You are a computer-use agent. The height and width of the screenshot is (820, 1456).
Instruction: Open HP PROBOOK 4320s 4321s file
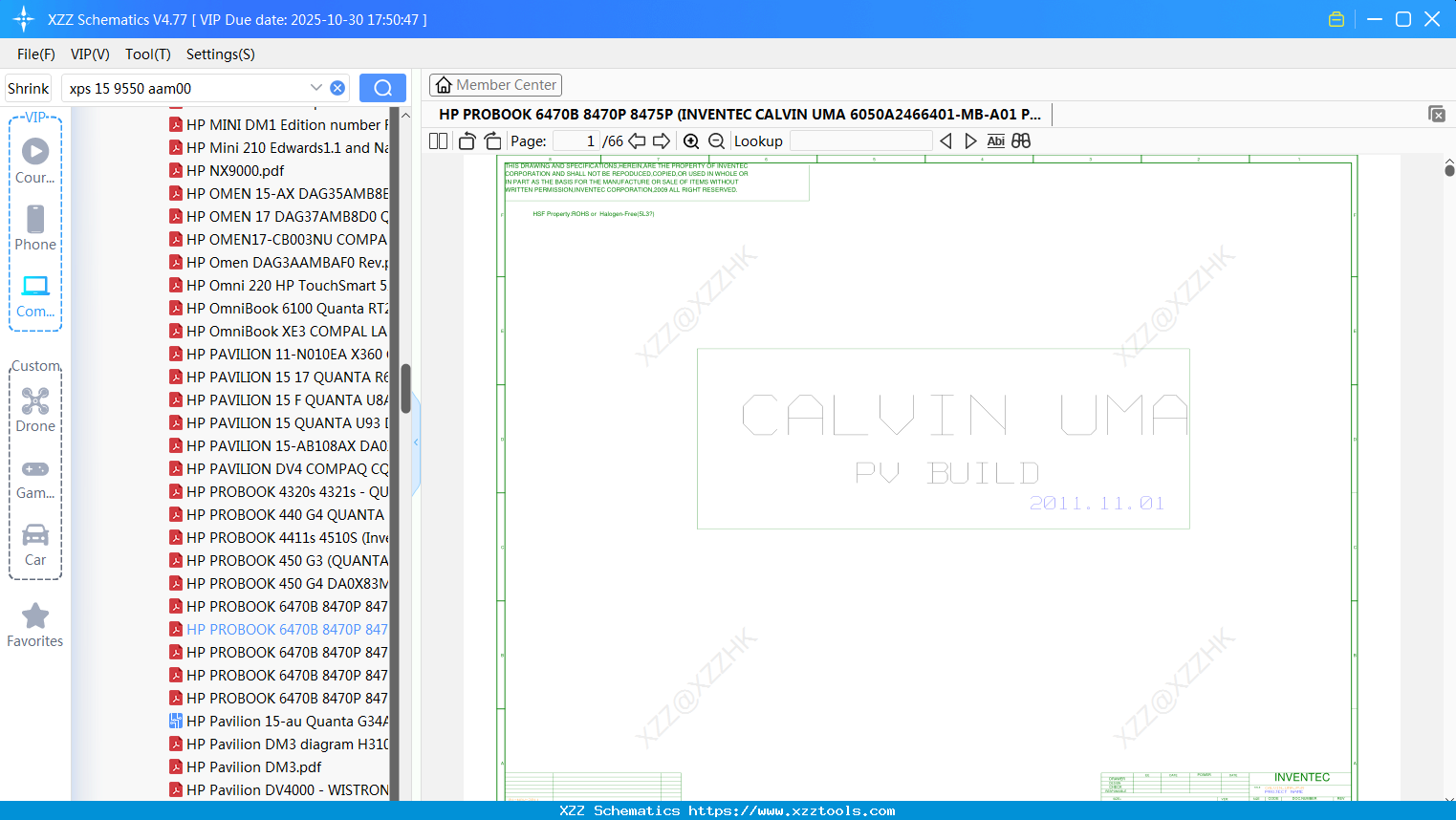pos(278,491)
